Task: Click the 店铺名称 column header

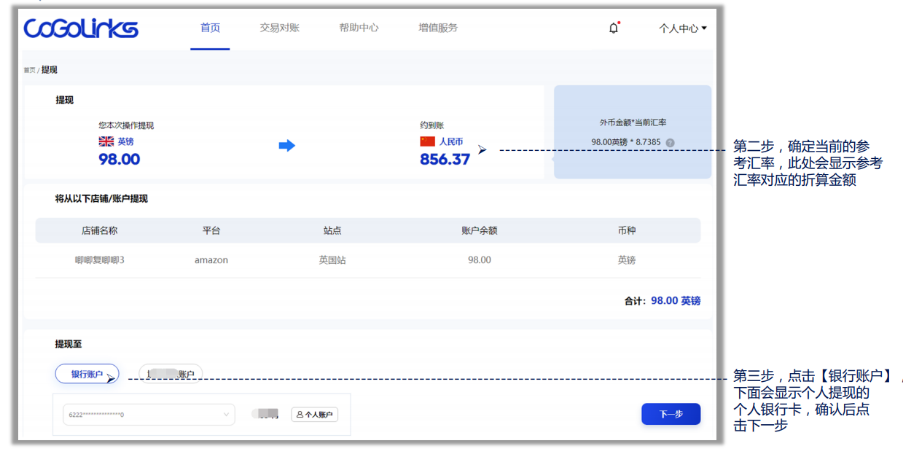Action: point(99,230)
